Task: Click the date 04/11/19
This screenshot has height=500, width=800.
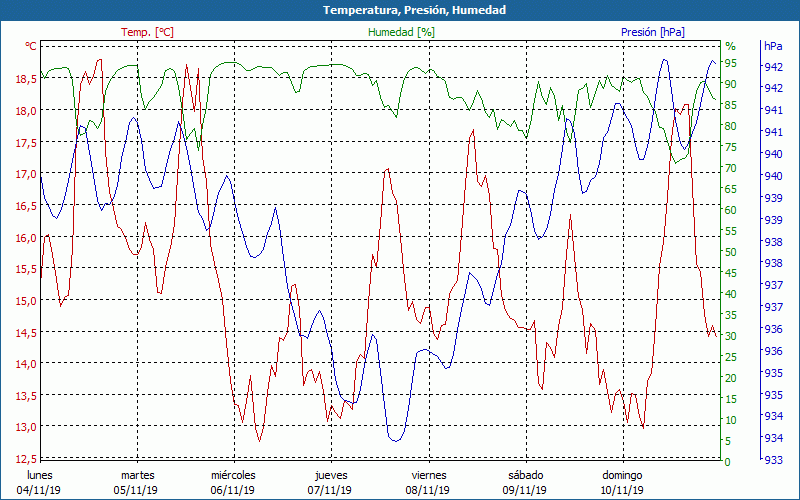Action: point(39,490)
